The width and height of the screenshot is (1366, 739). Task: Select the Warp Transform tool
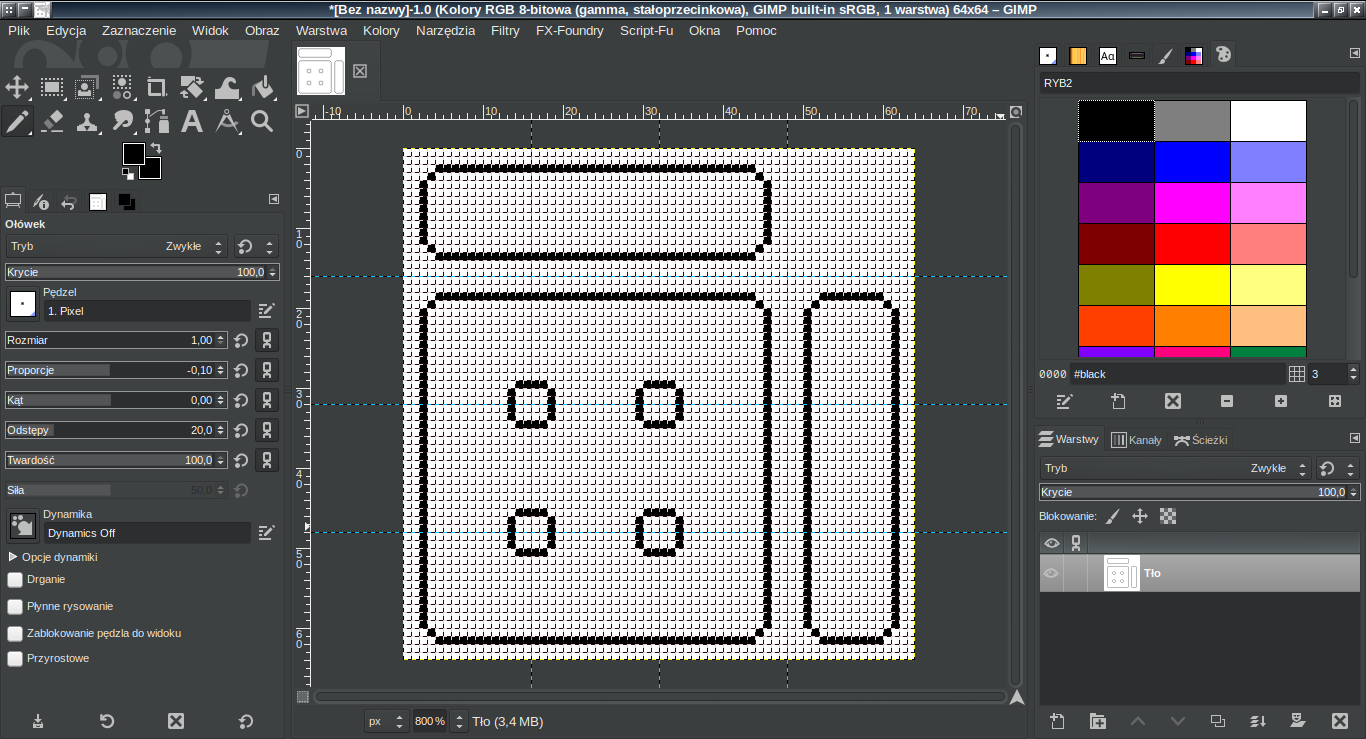tap(227, 87)
